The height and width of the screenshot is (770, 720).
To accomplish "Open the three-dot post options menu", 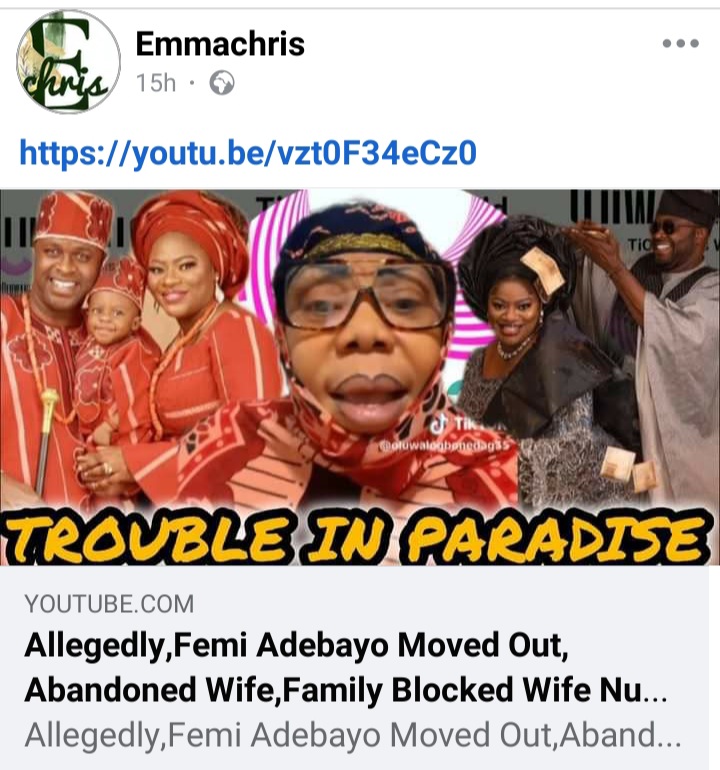I will [680, 43].
